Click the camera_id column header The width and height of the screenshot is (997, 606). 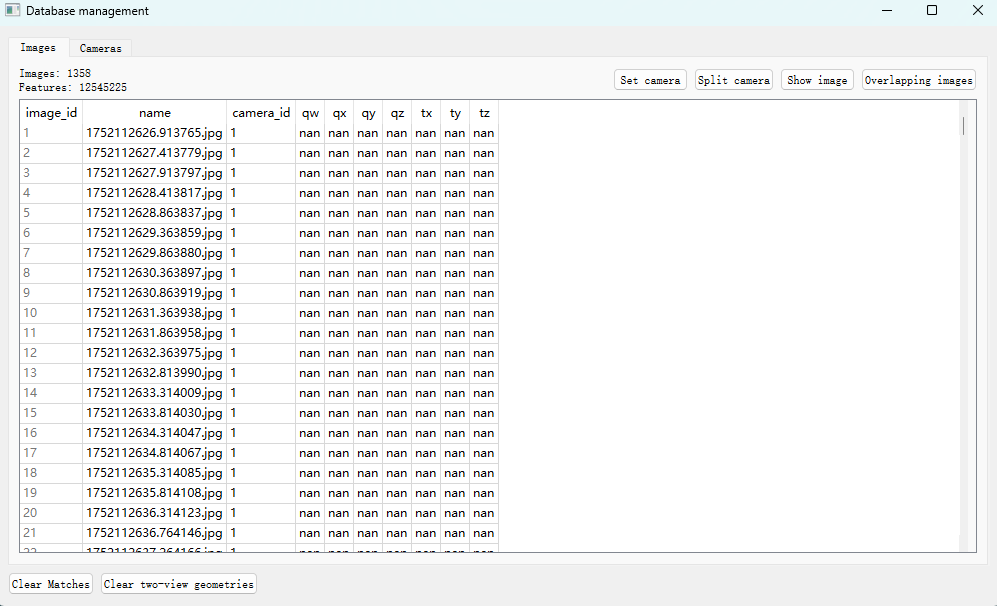[x=261, y=113]
